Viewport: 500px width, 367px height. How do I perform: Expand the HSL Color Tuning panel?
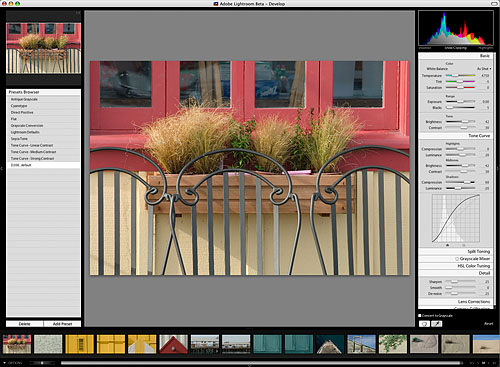[455, 266]
